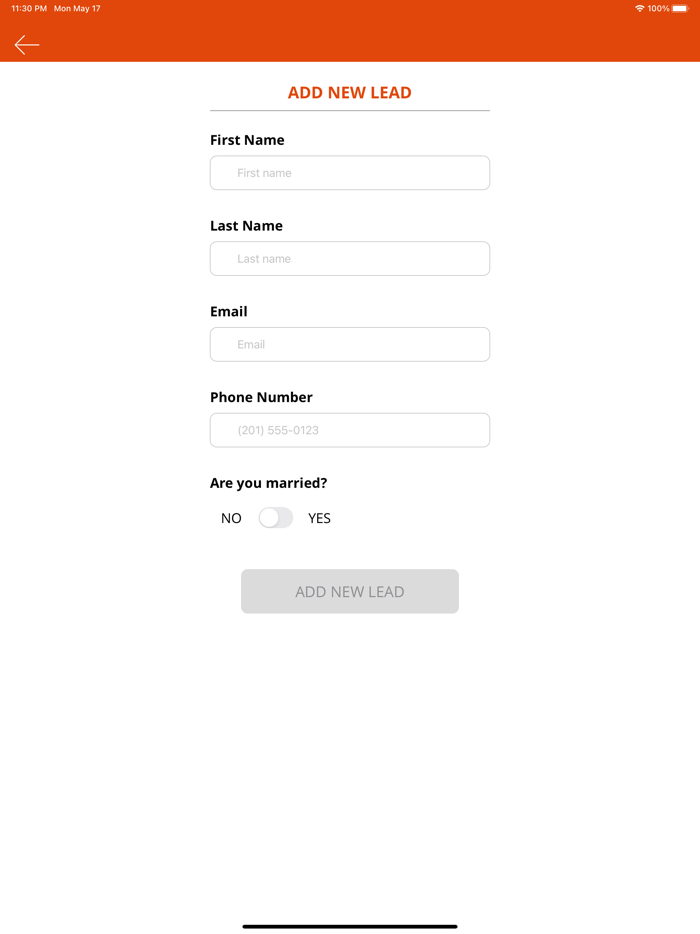
Task: Click the ADD NEW LEAD title heading
Action: [x=349, y=92]
